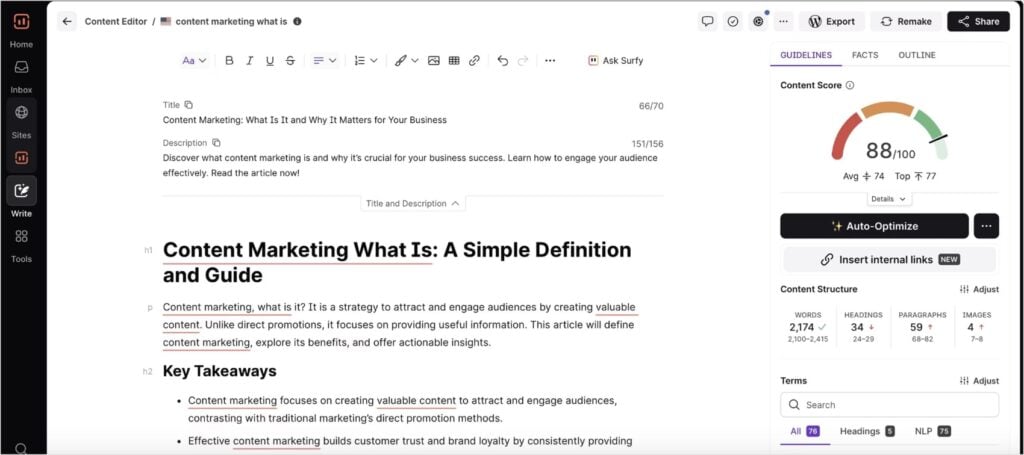This screenshot has height=455, width=1024.
Task: Share the document
Action: pyautogui.click(x=978, y=22)
